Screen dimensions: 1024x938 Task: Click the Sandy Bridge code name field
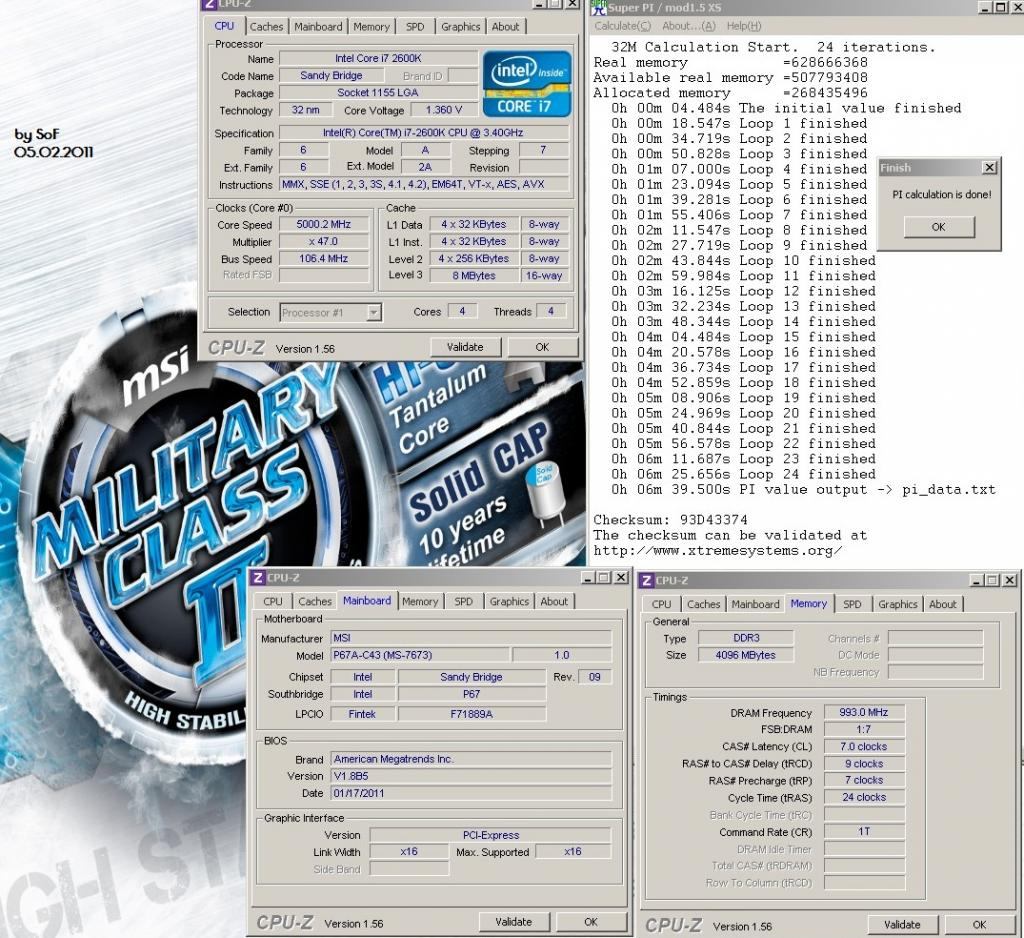pos(331,75)
